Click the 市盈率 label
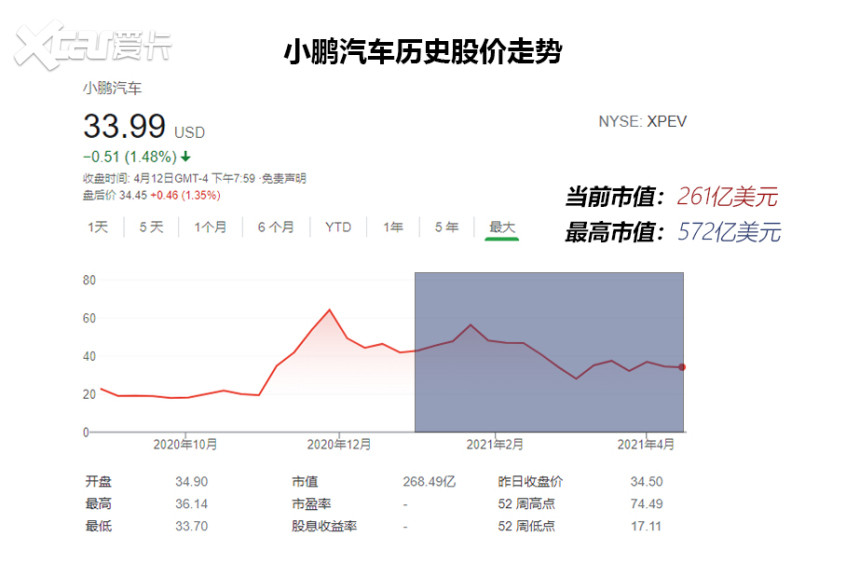This screenshot has height=564, width=846. pos(311,504)
